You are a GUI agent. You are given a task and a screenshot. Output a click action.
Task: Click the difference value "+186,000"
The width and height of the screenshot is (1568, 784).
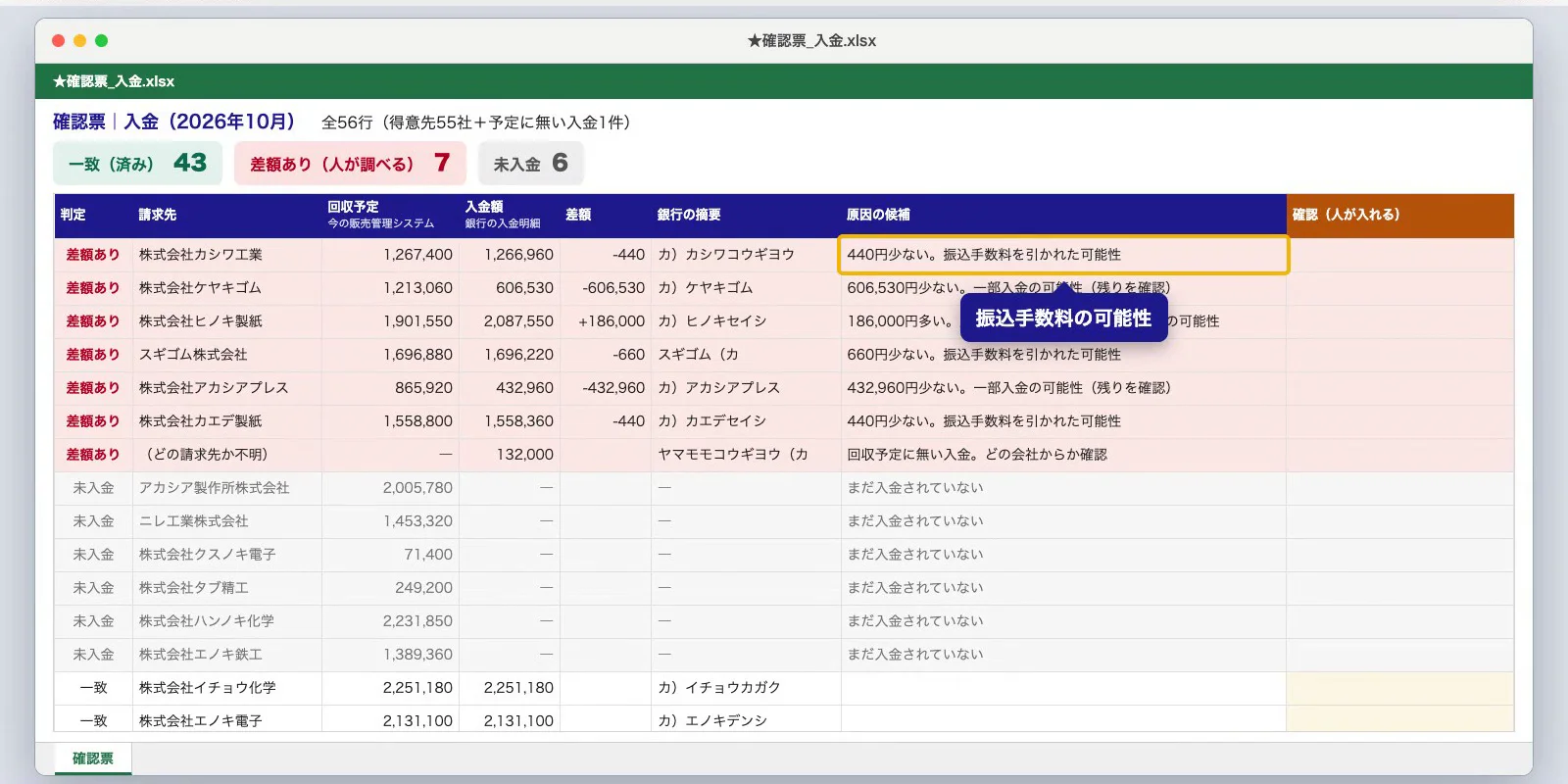612,321
